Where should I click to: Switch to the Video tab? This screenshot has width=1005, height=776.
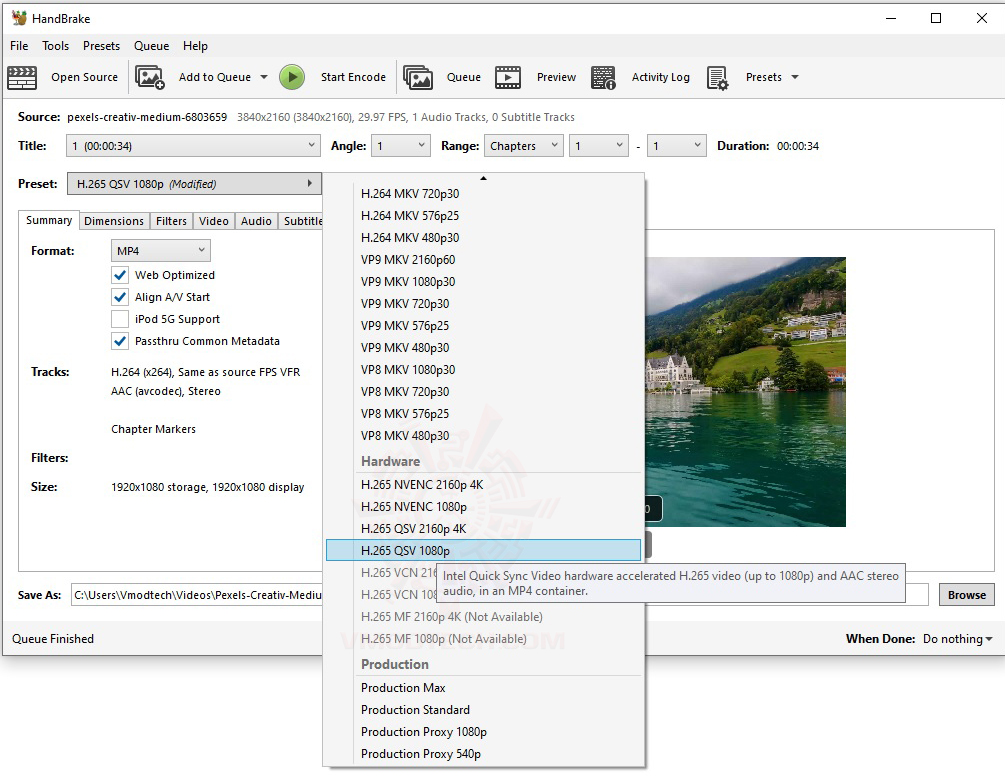coord(213,221)
